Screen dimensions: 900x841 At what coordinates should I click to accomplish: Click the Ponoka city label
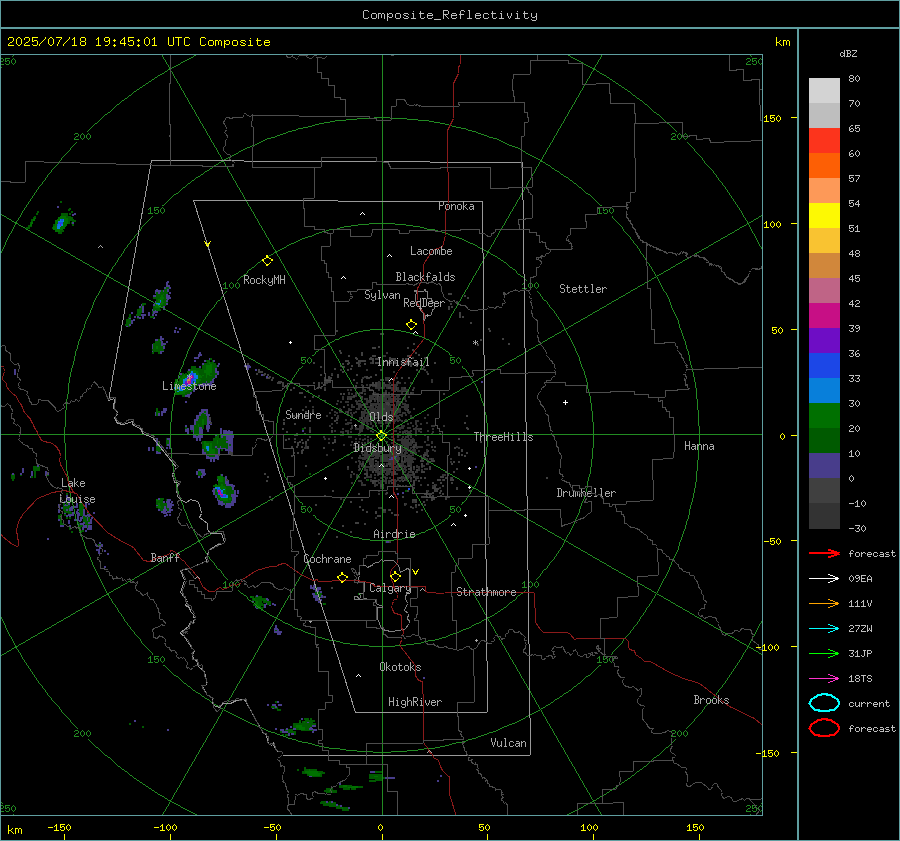[456, 206]
